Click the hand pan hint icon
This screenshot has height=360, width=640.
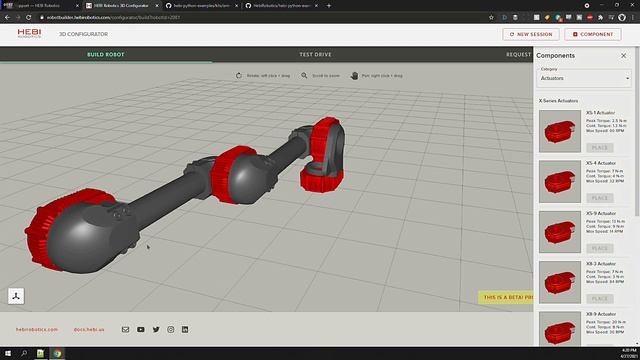pyautogui.click(x=354, y=76)
